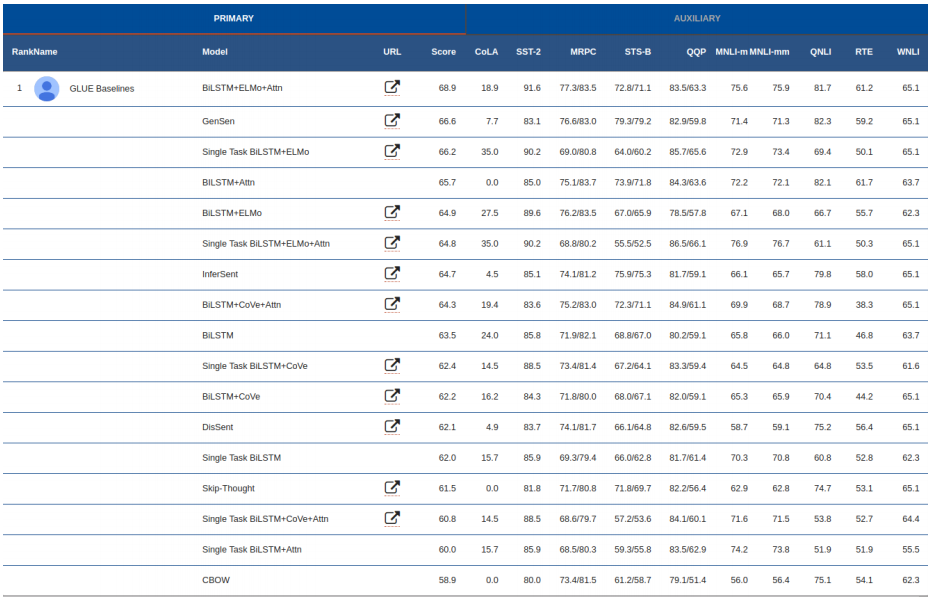Screen dimensions: 932x604
Task: Click the MRPC column header
Action: coord(583,52)
